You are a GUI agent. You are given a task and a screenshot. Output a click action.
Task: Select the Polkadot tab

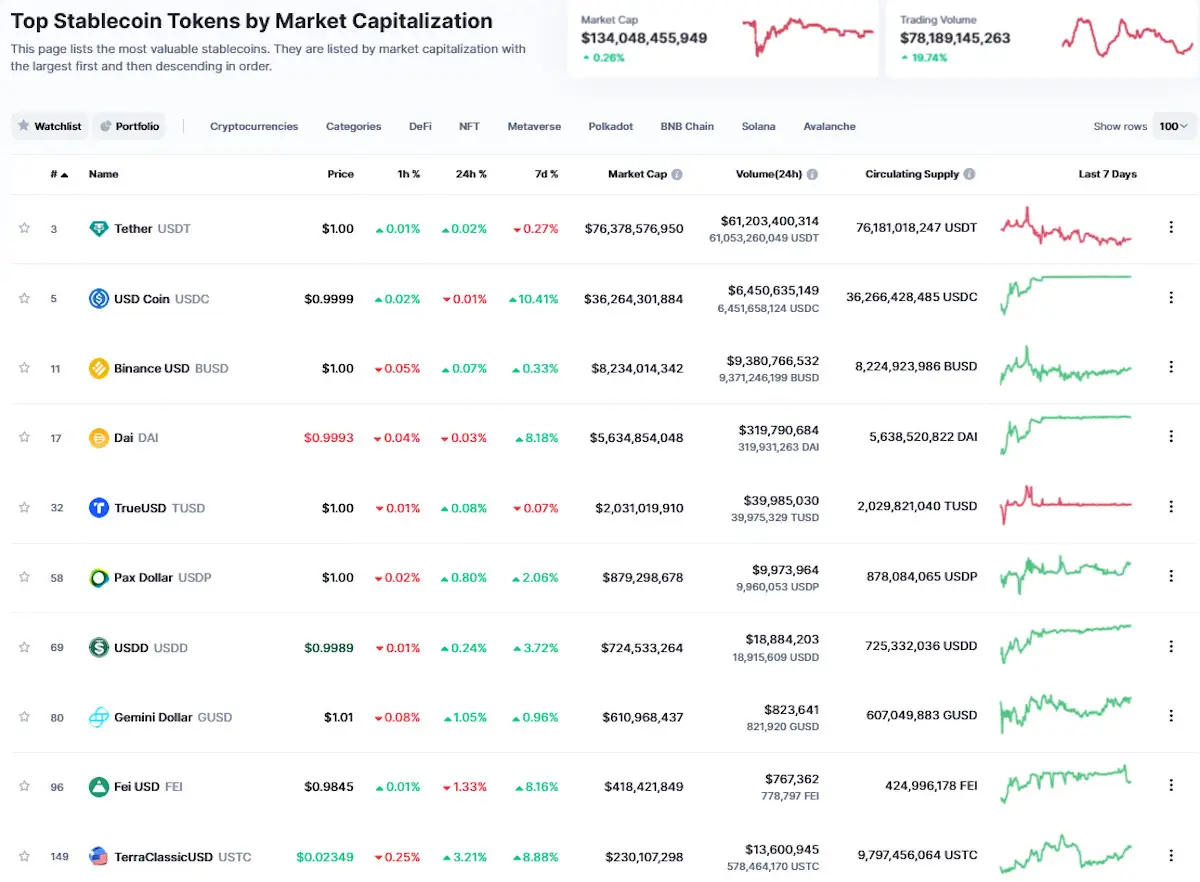point(610,127)
